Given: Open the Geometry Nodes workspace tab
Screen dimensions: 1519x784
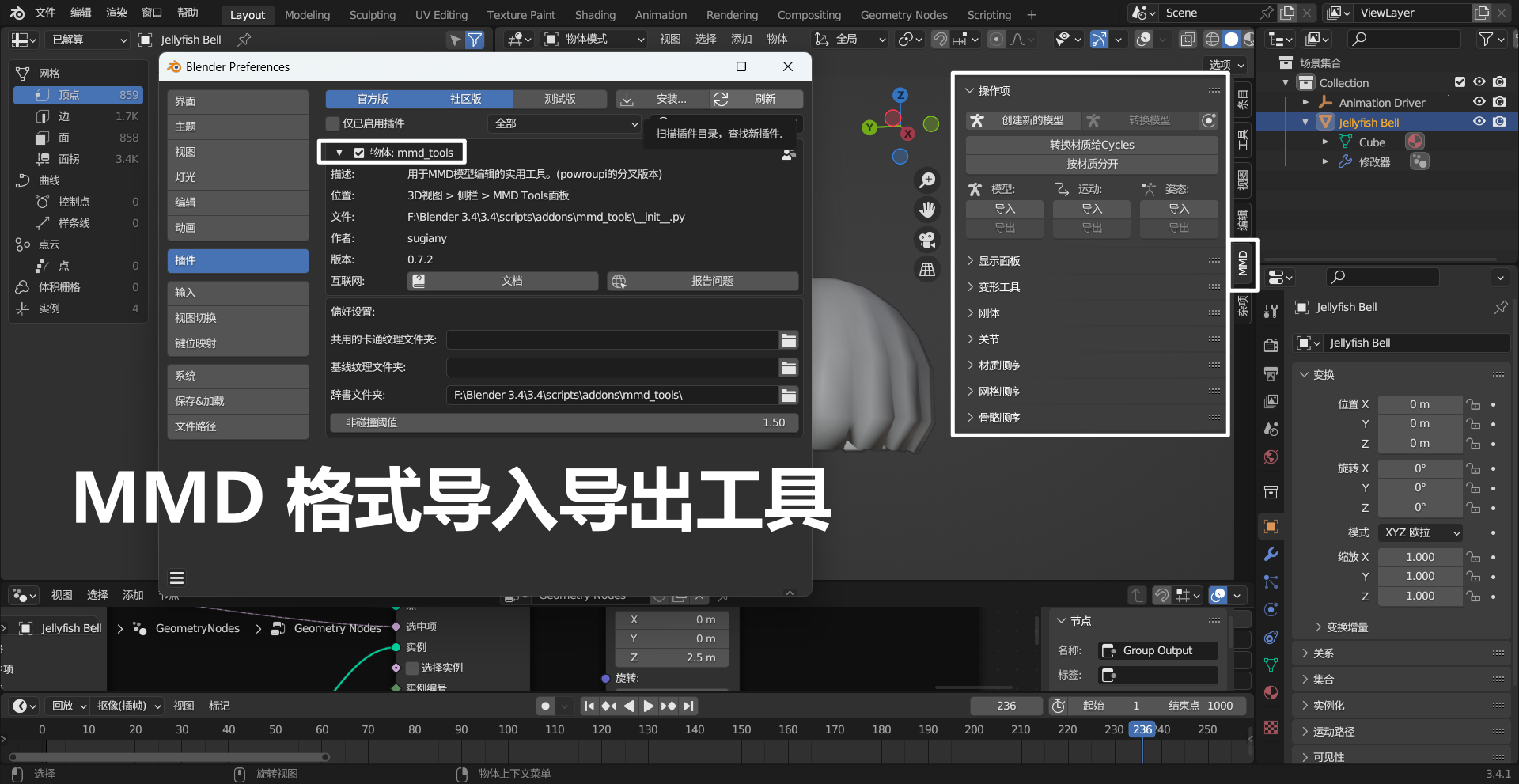Looking at the screenshot, I should 903,14.
